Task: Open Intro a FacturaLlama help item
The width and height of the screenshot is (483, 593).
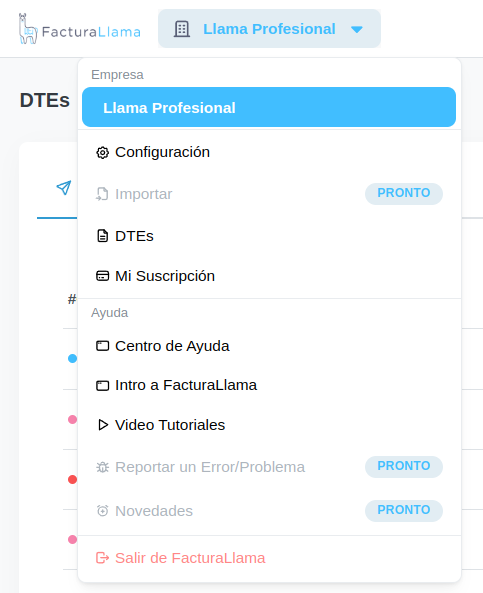Action: (269, 385)
